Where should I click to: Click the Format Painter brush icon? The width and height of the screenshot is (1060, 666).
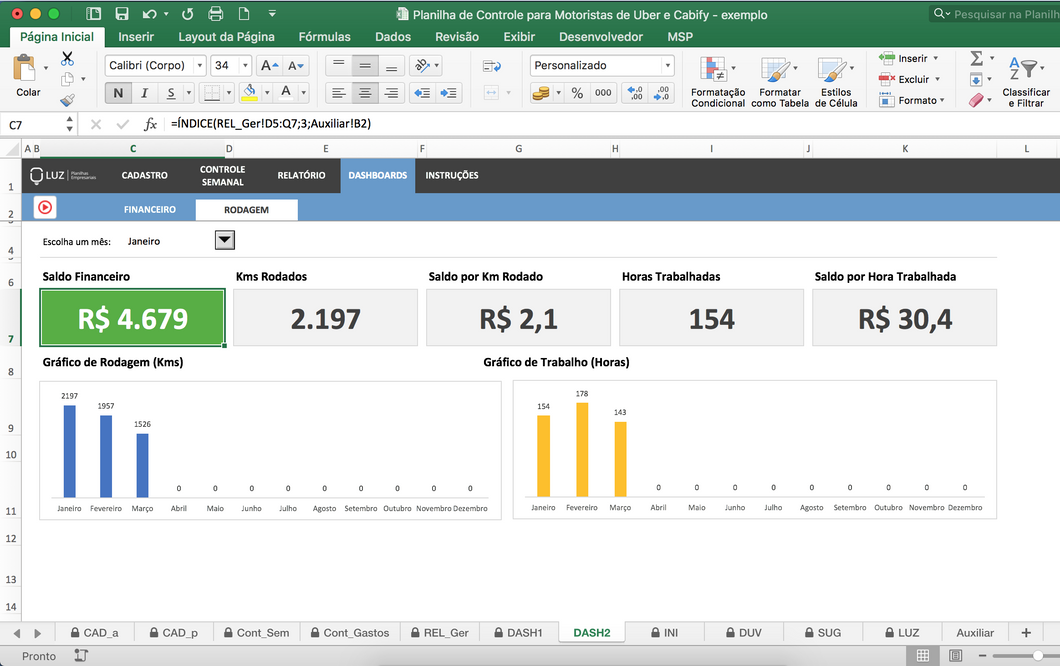coord(67,100)
